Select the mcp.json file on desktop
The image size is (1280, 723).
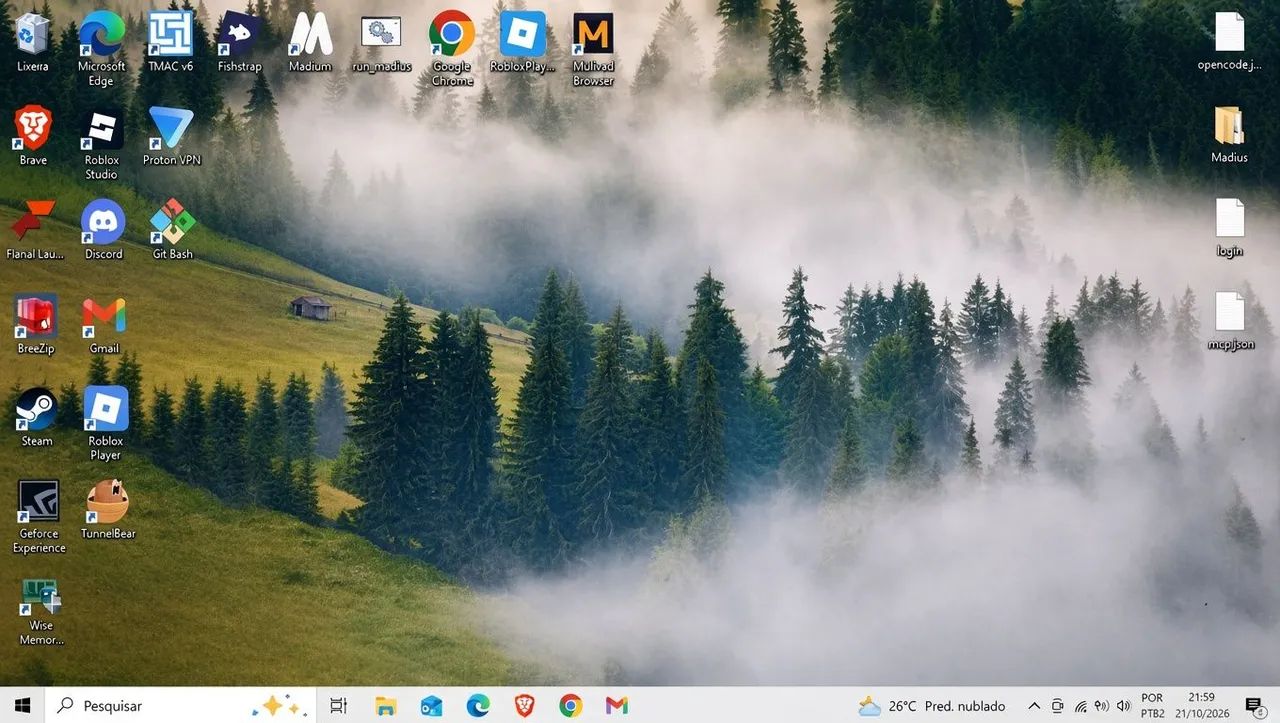pos(1229,322)
